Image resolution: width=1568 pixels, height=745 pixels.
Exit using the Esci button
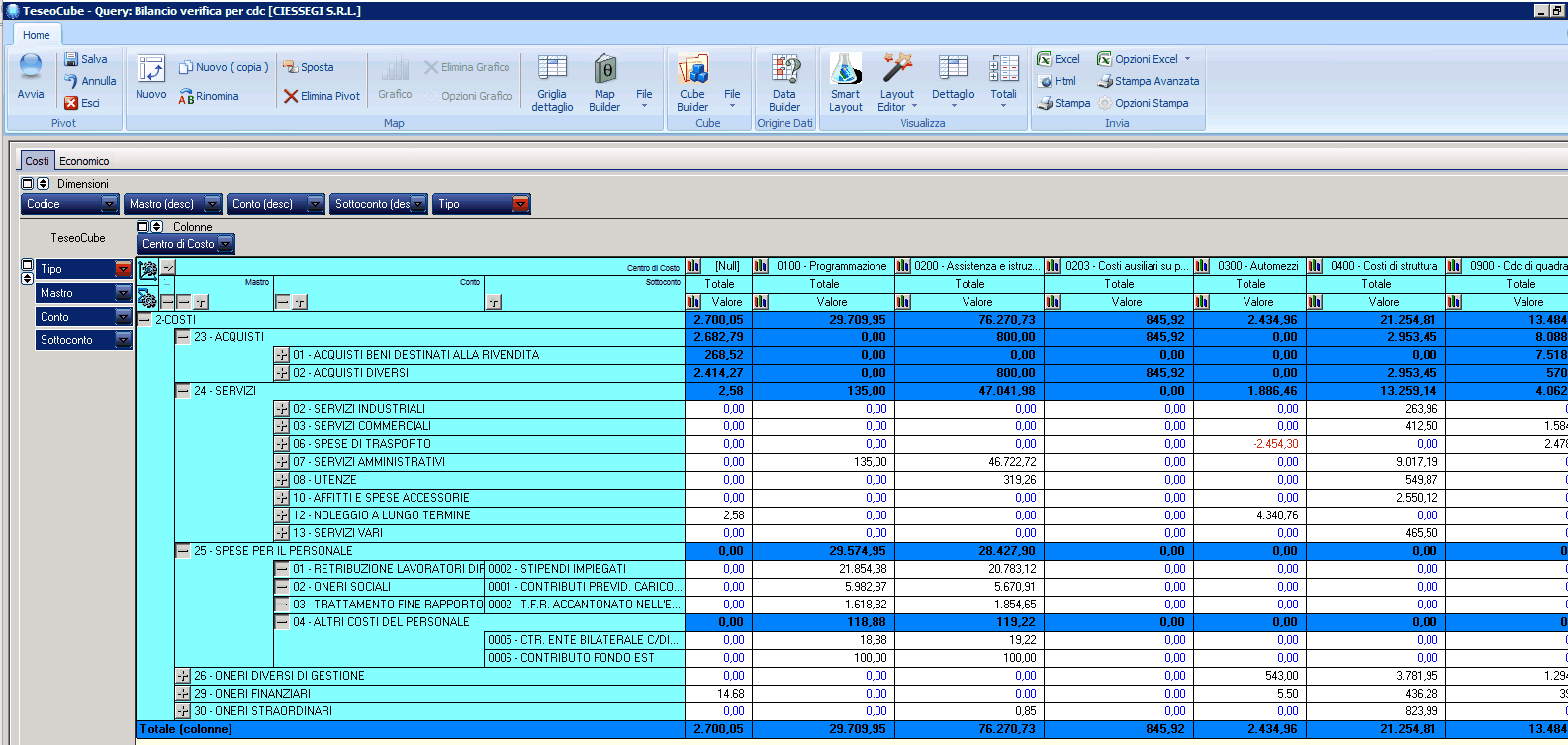coord(82,103)
